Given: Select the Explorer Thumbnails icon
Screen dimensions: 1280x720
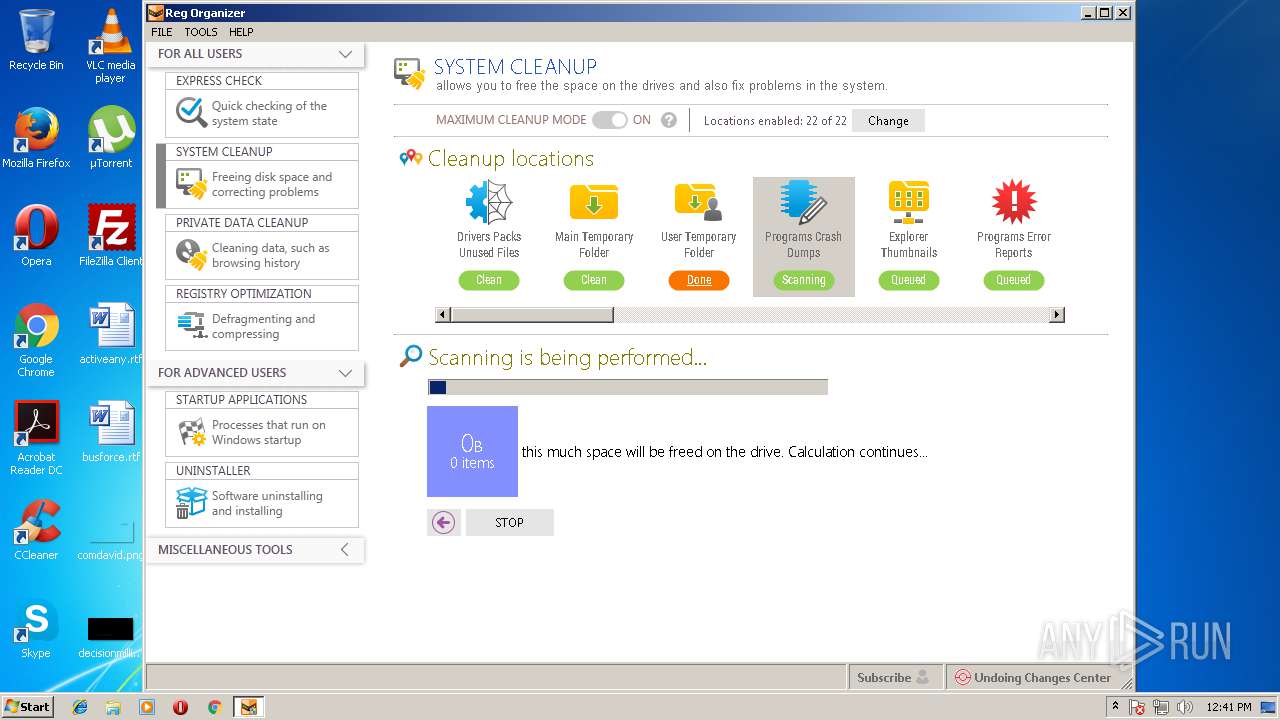Looking at the screenshot, I should pyautogui.click(x=908, y=203).
